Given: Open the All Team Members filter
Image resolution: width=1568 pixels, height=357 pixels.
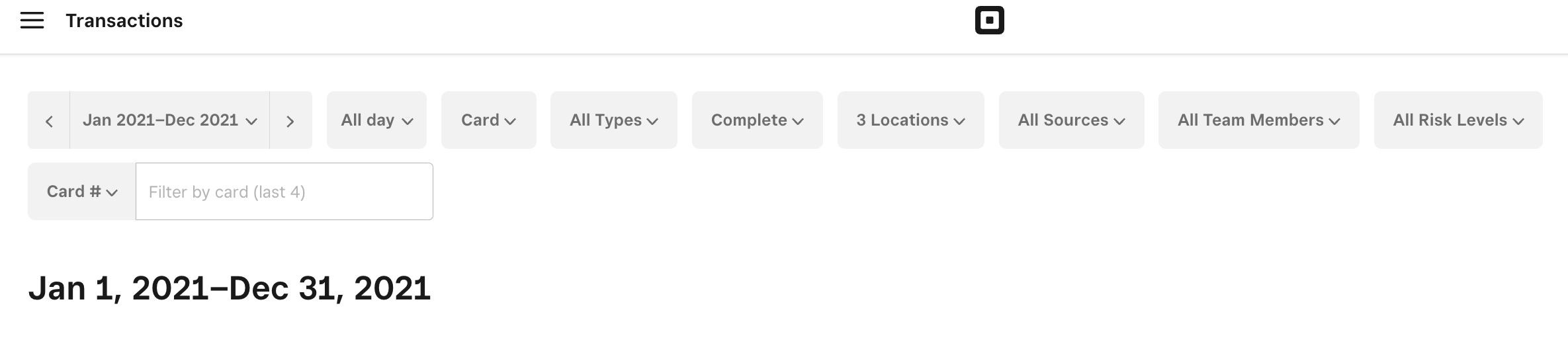Looking at the screenshot, I should point(1258,120).
